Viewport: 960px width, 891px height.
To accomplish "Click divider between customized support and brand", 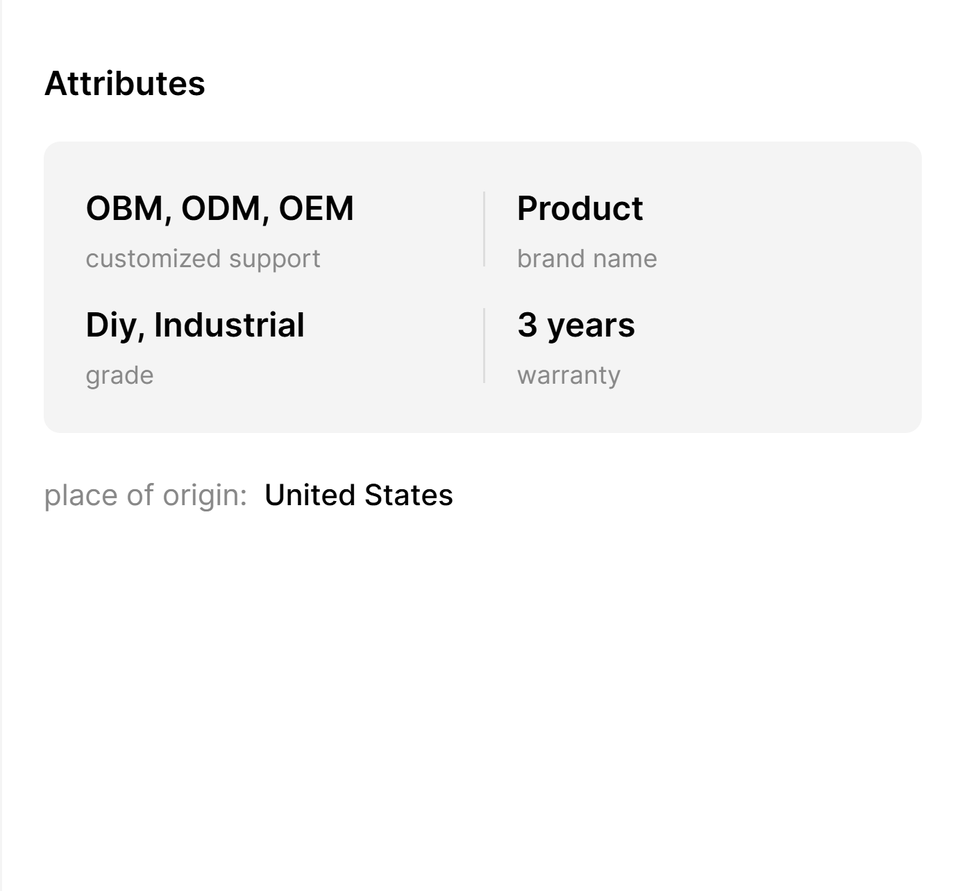I will coord(484,230).
